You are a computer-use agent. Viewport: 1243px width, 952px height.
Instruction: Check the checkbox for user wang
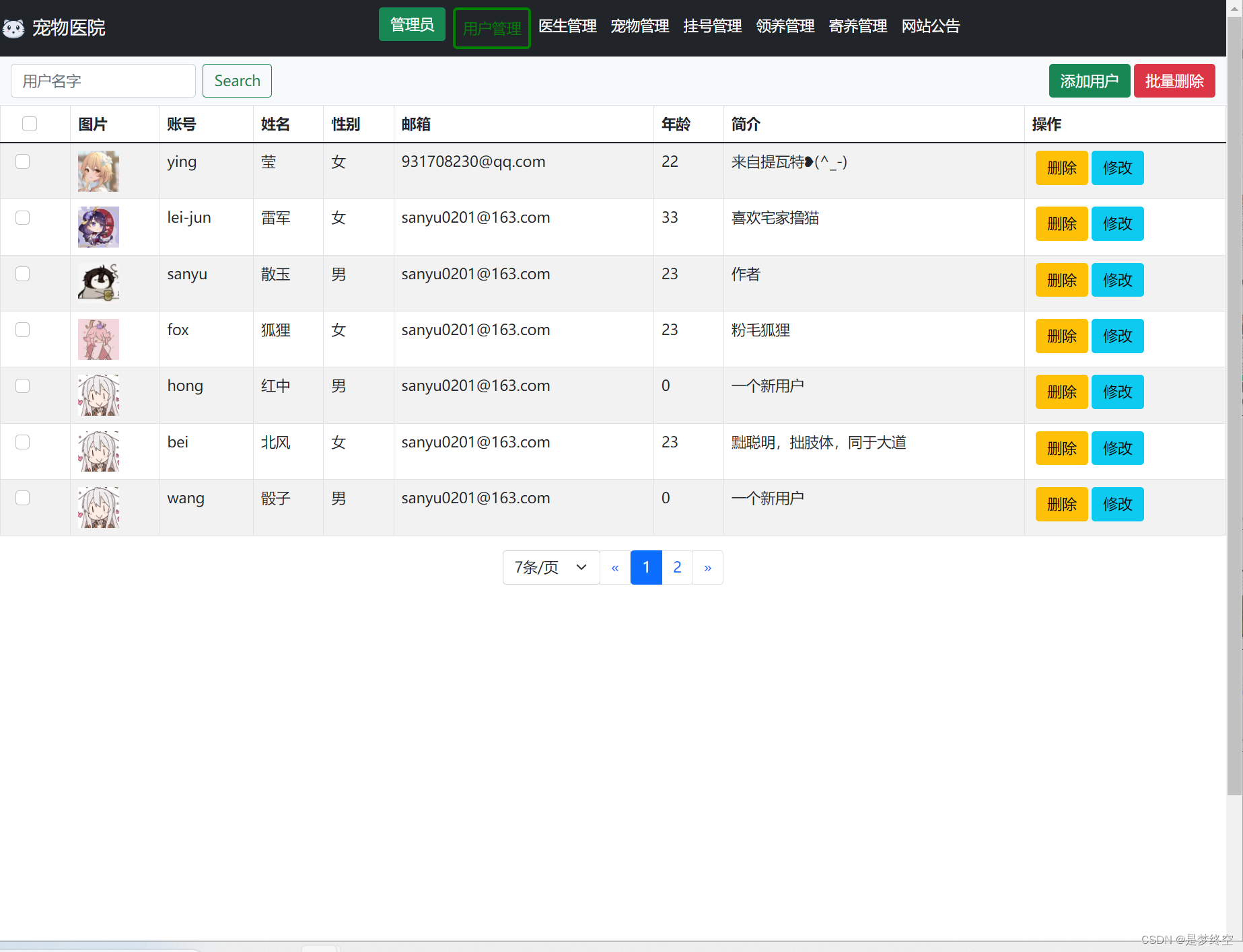pos(23,498)
